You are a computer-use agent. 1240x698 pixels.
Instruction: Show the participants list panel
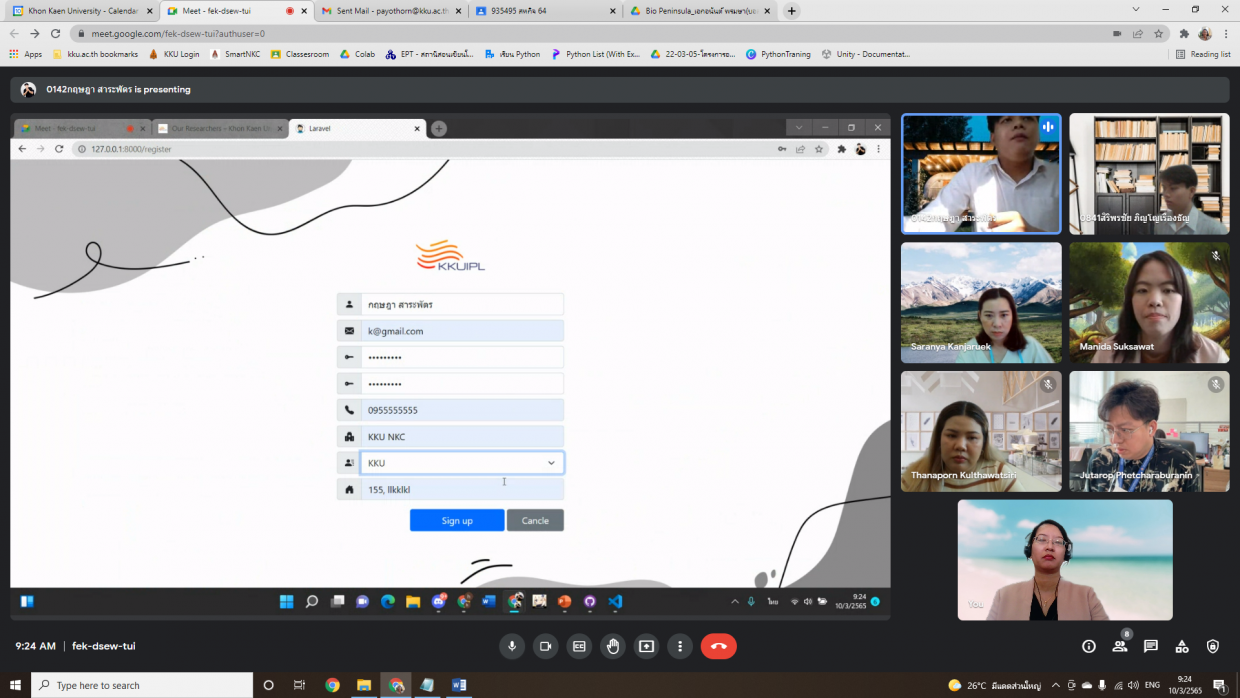pyautogui.click(x=1120, y=646)
